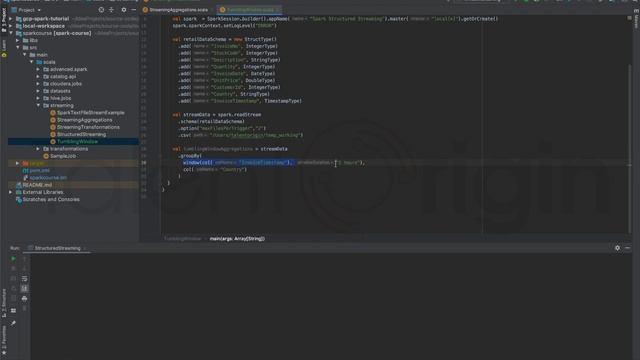The height and width of the screenshot is (360, 640).
Task: Expand hive.jobs package
Action: pos(38,98)
